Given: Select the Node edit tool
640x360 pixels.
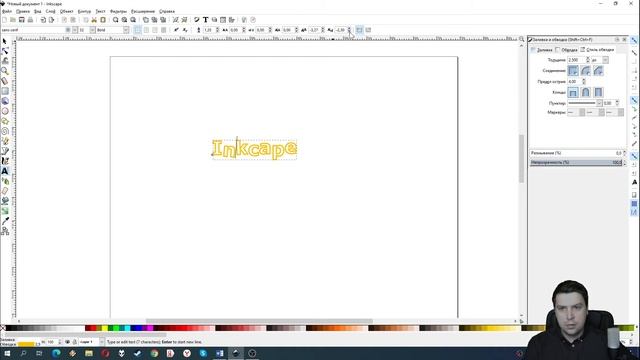Looking at the screenshot, I should tap(5, 51).
